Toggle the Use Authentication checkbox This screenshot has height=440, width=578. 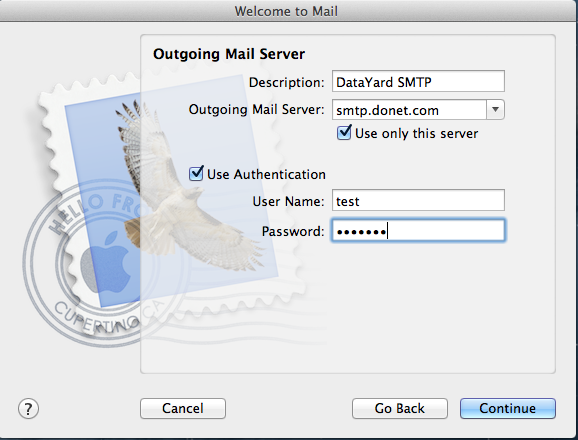[x=196, y=174]
